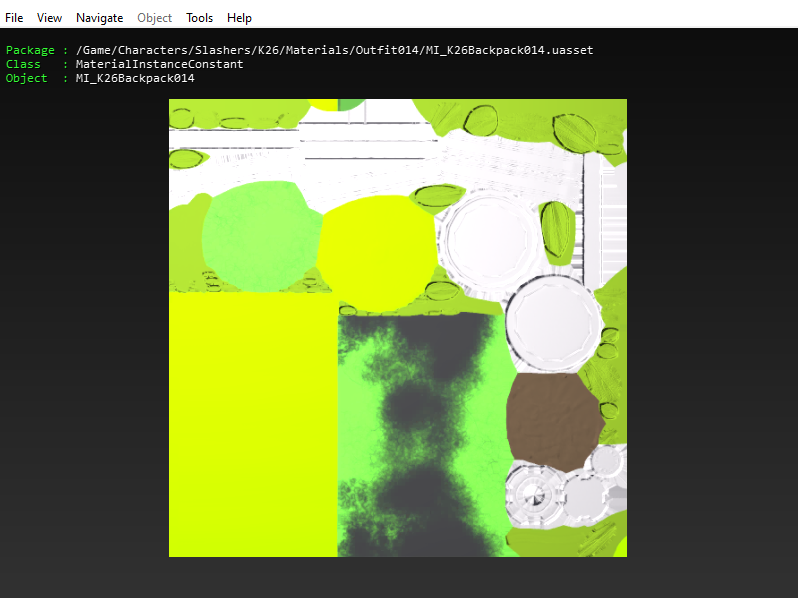The width and height of the screenshot is (798, 598).
Task: Open the File menu
Action: 14,18
